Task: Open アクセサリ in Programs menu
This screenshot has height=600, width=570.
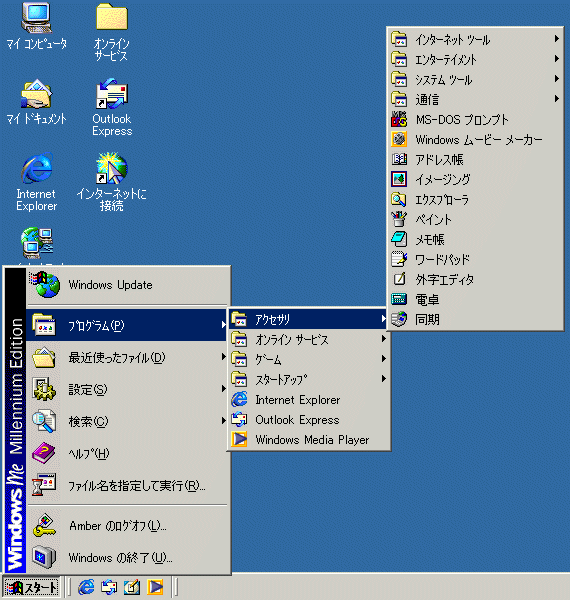Action: (x=309, y=319)
